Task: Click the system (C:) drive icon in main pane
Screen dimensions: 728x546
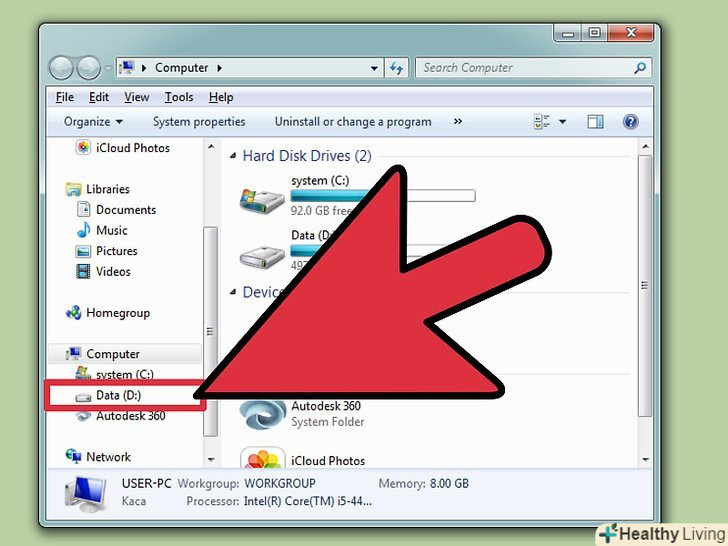Action: point(262,200)
